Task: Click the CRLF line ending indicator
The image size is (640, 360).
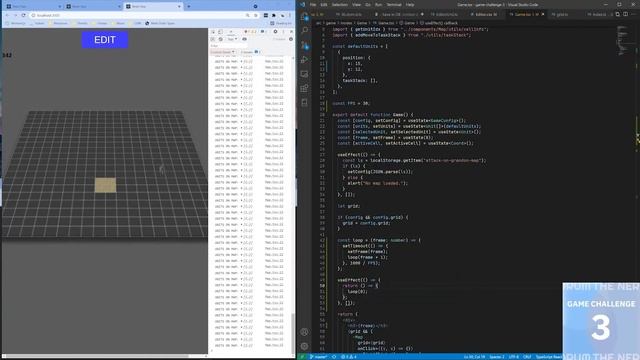Action: point(527,357)
